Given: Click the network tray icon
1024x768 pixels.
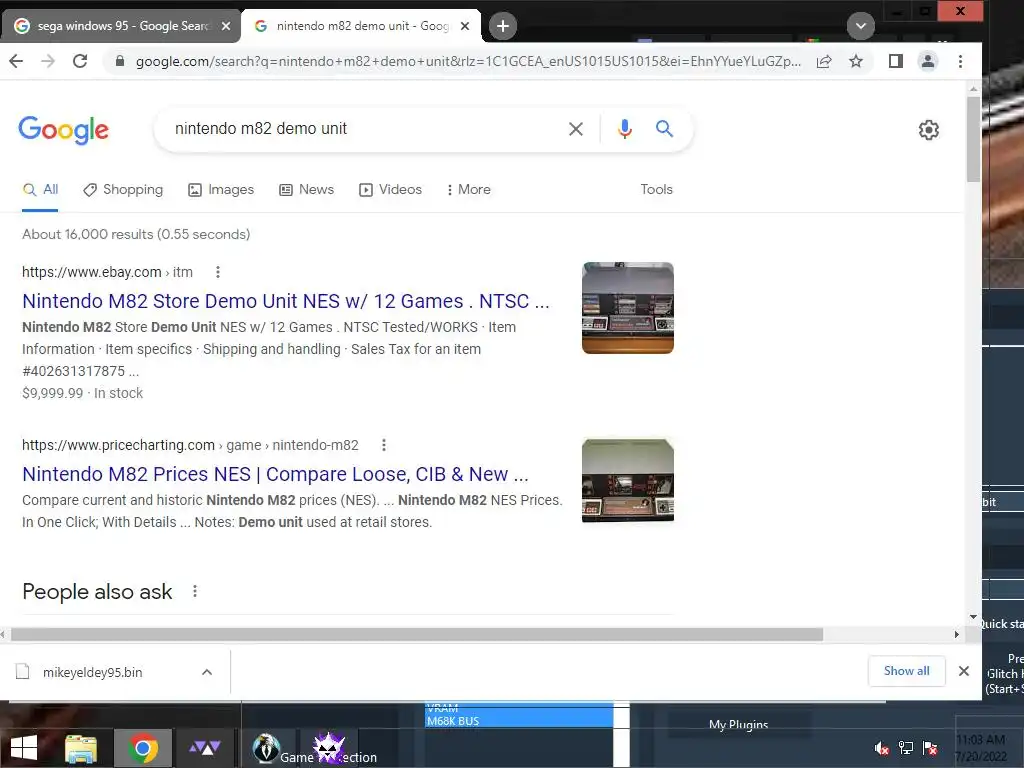Looking at the screenshot, I should tap(906, 748).
